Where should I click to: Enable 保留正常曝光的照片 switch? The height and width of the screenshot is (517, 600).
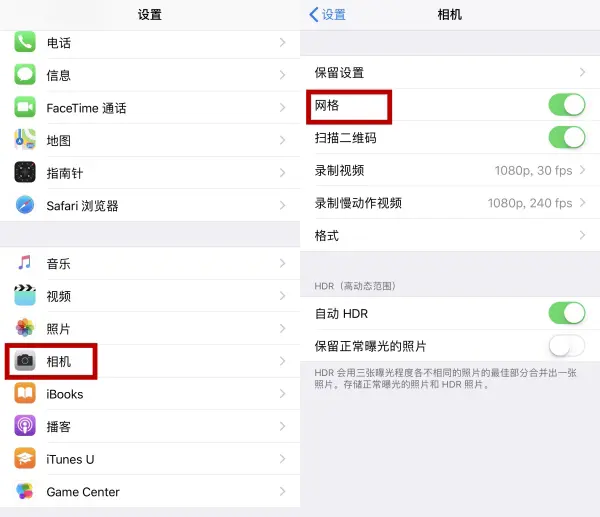567,346
